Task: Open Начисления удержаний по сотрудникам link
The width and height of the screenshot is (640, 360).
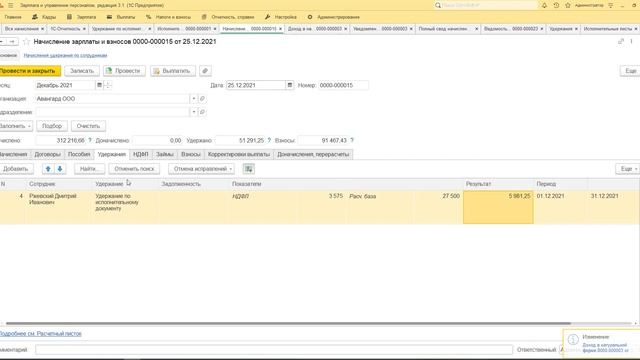Action: click(65, 55)
